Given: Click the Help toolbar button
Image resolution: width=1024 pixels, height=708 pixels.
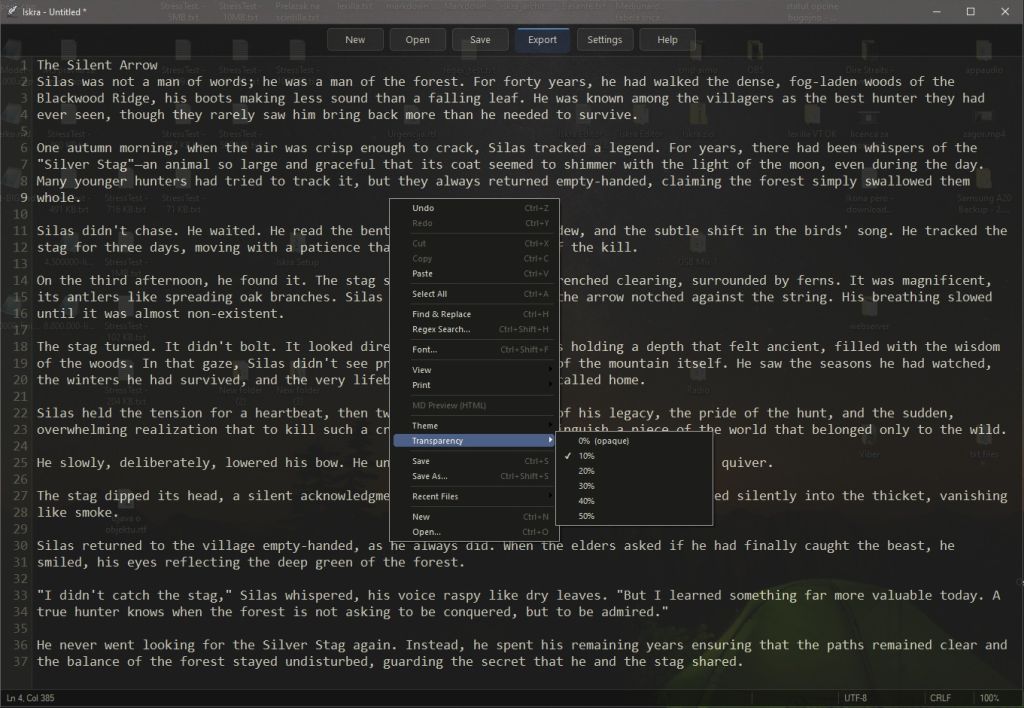Looking at the screenshot, I should tap(667, 40).
